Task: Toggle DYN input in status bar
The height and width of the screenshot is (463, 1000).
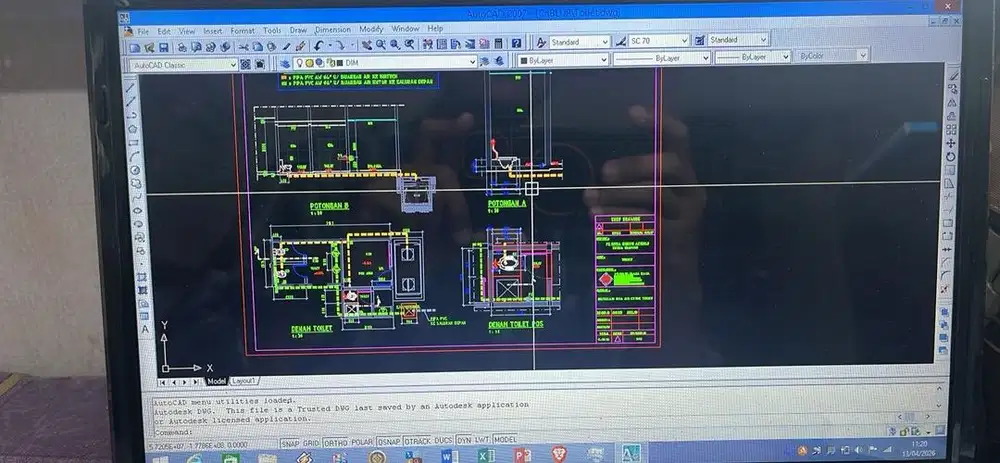Action: pos(464,440)
